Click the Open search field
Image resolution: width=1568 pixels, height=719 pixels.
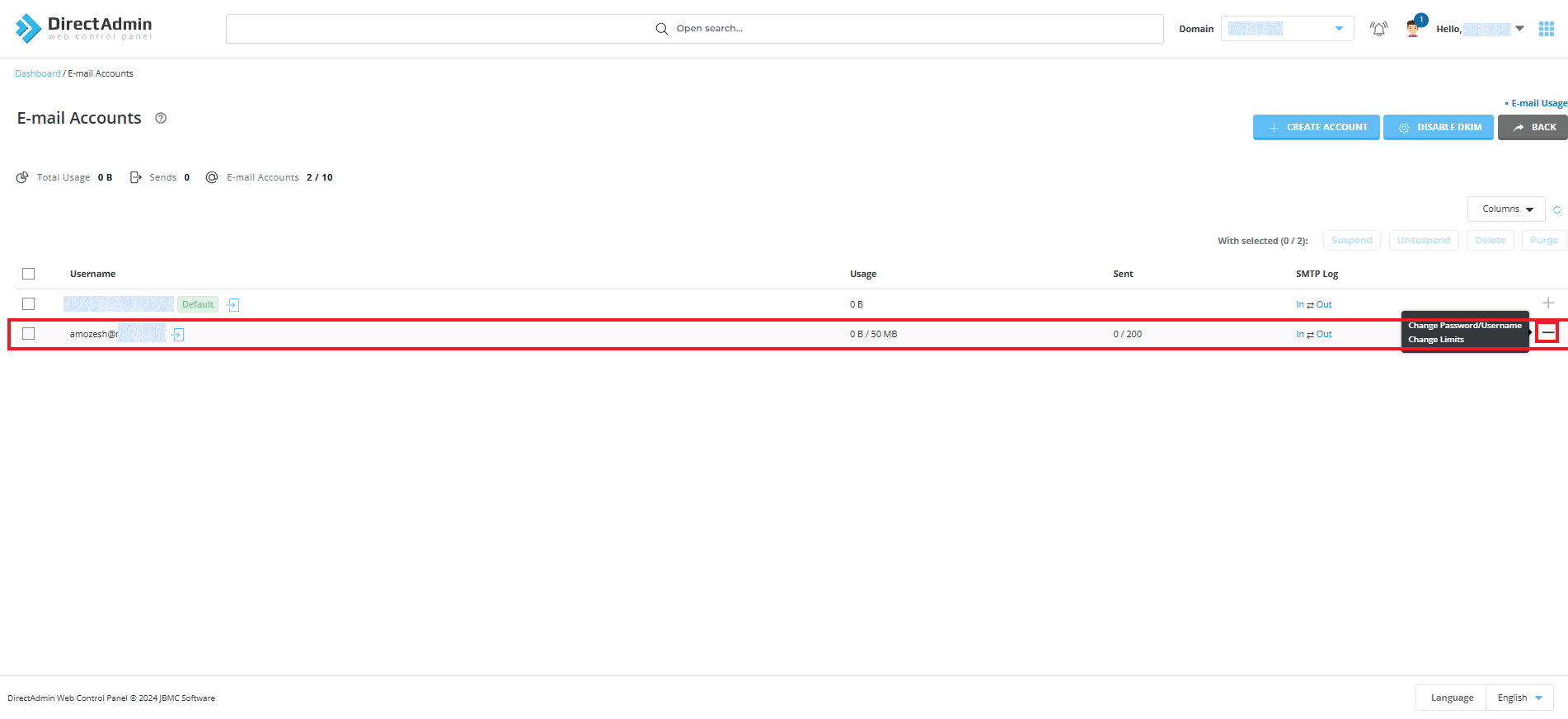694,29
